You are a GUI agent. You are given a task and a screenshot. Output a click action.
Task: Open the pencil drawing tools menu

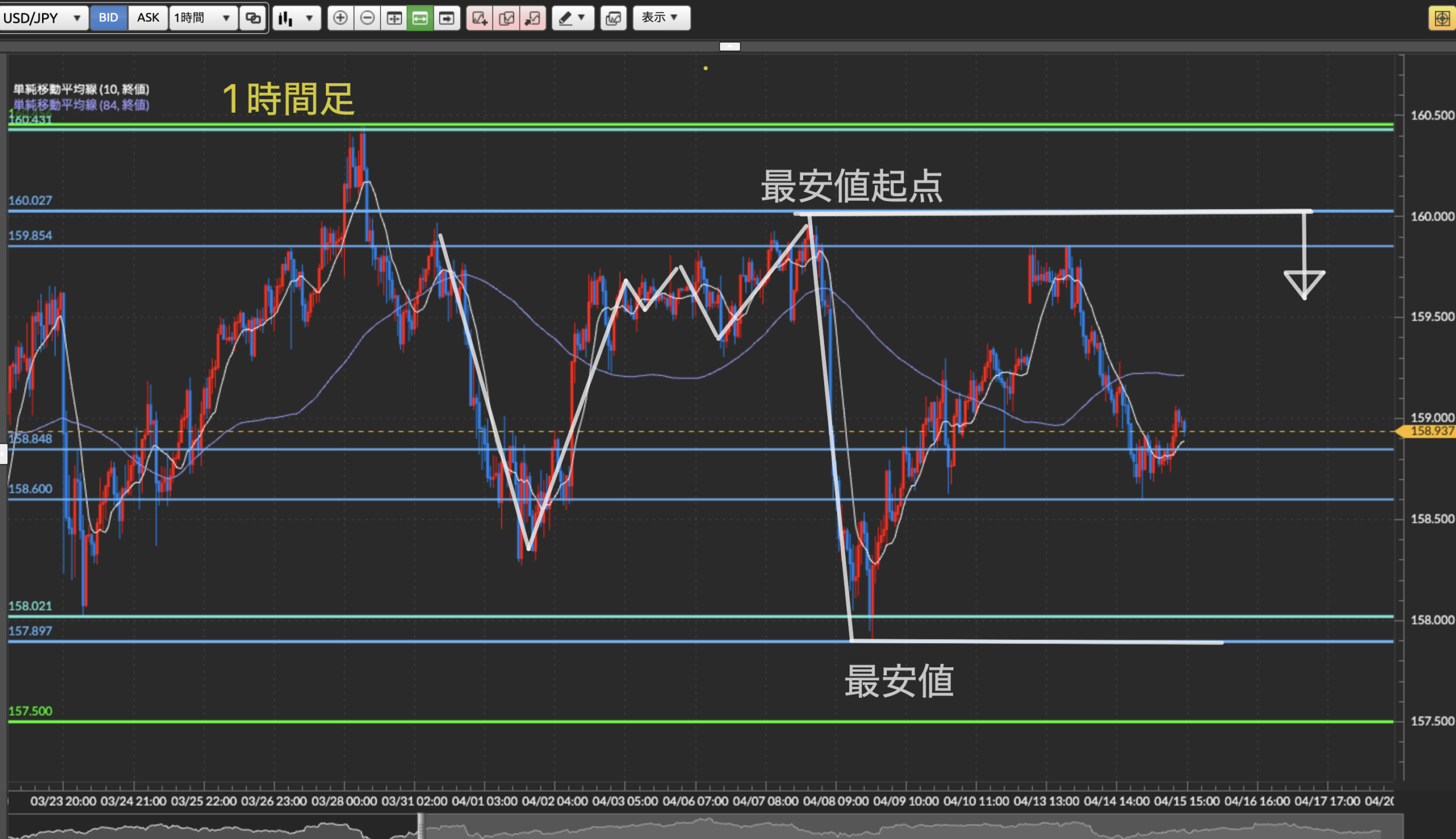point(572,18)
